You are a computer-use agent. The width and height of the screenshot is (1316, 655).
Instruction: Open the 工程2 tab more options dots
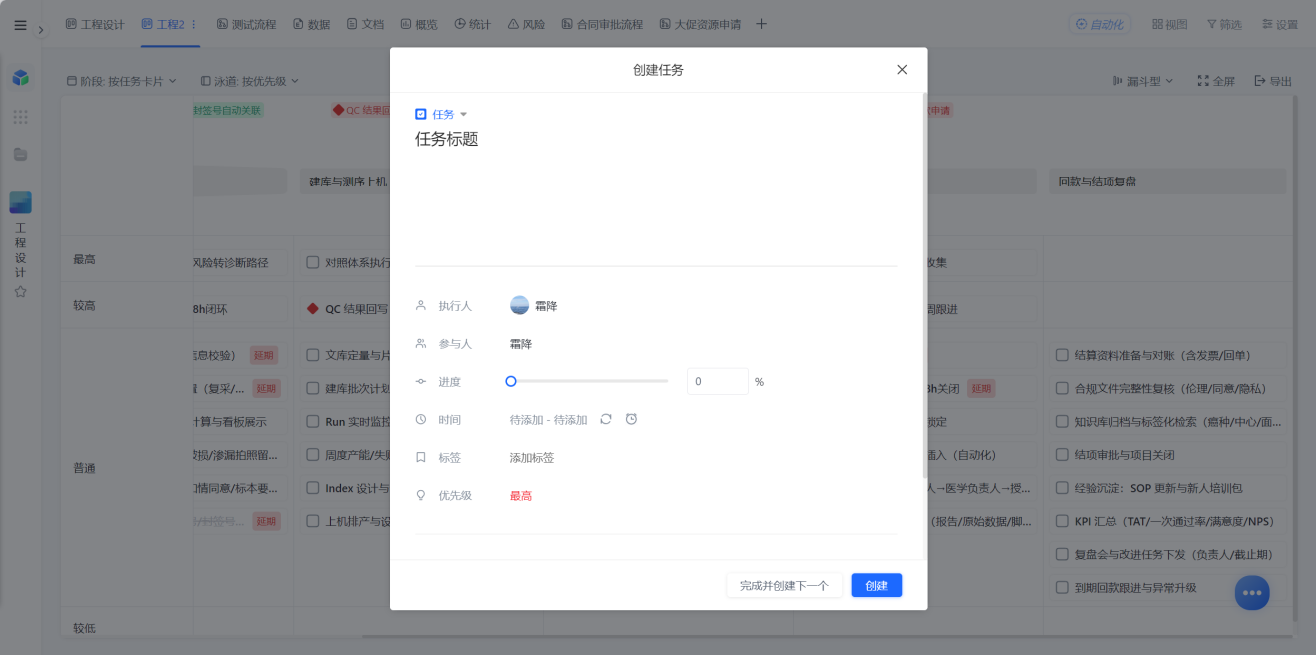193,24
